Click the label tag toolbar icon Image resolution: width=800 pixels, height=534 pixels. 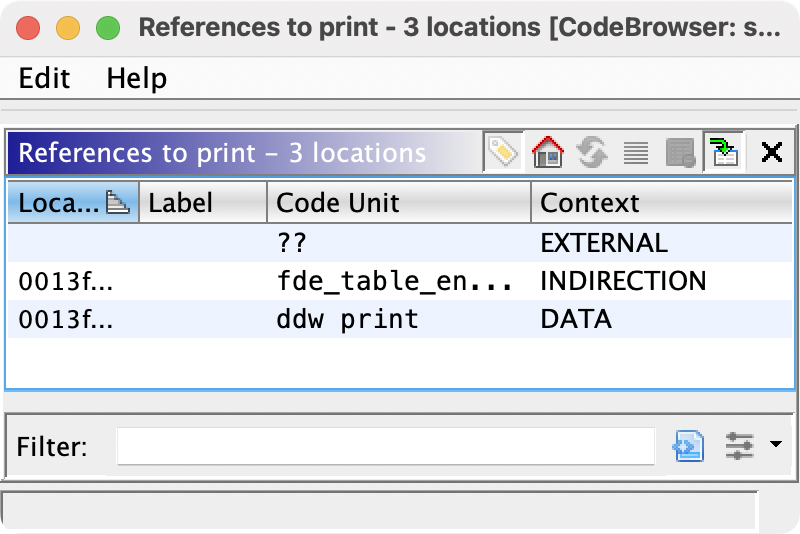point(503,152)
